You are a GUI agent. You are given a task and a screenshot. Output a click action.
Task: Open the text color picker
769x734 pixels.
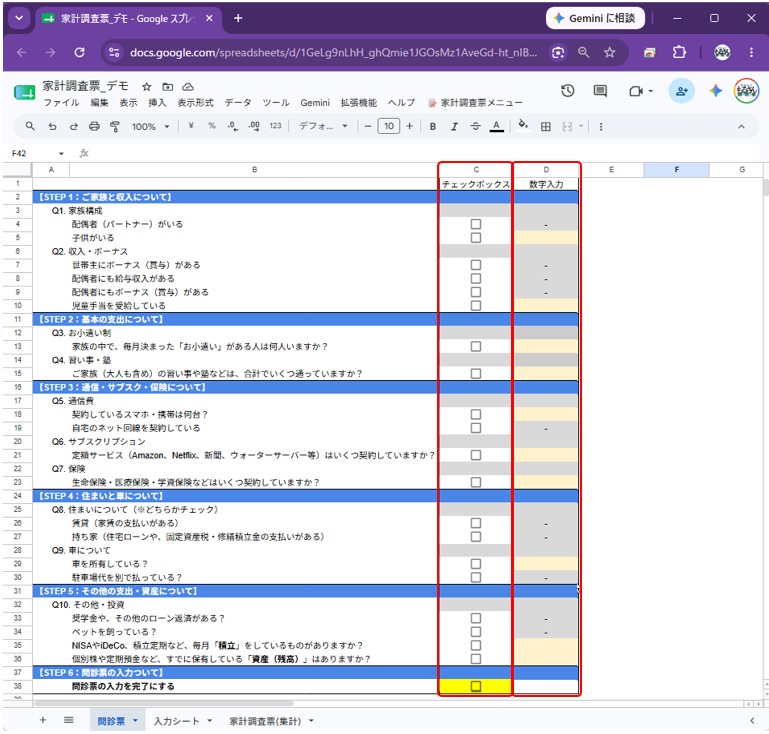pyautogui.click(x=496, y=127)
